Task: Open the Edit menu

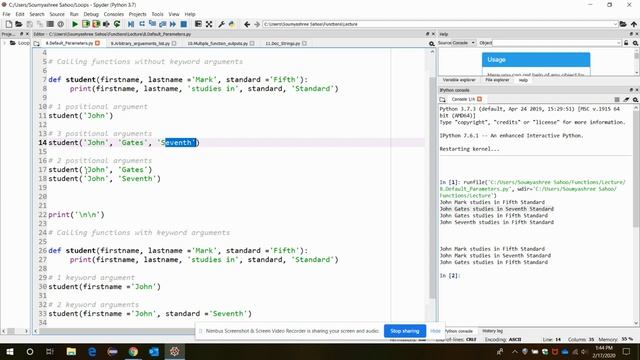Action: pos(20,14)
